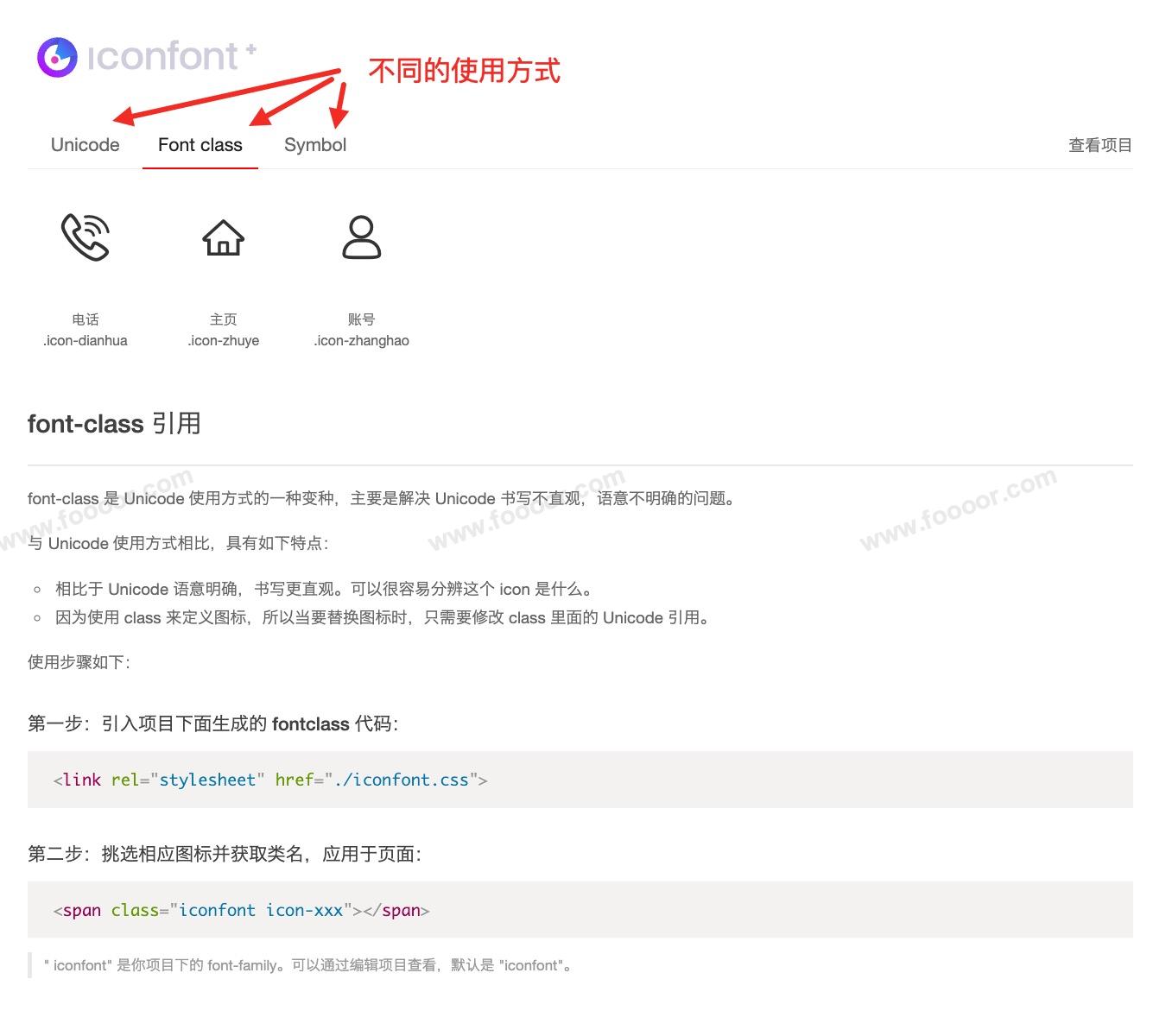Click the 电话 icon label
This screenshot has width=1166, height=1036.
[86, 319]
